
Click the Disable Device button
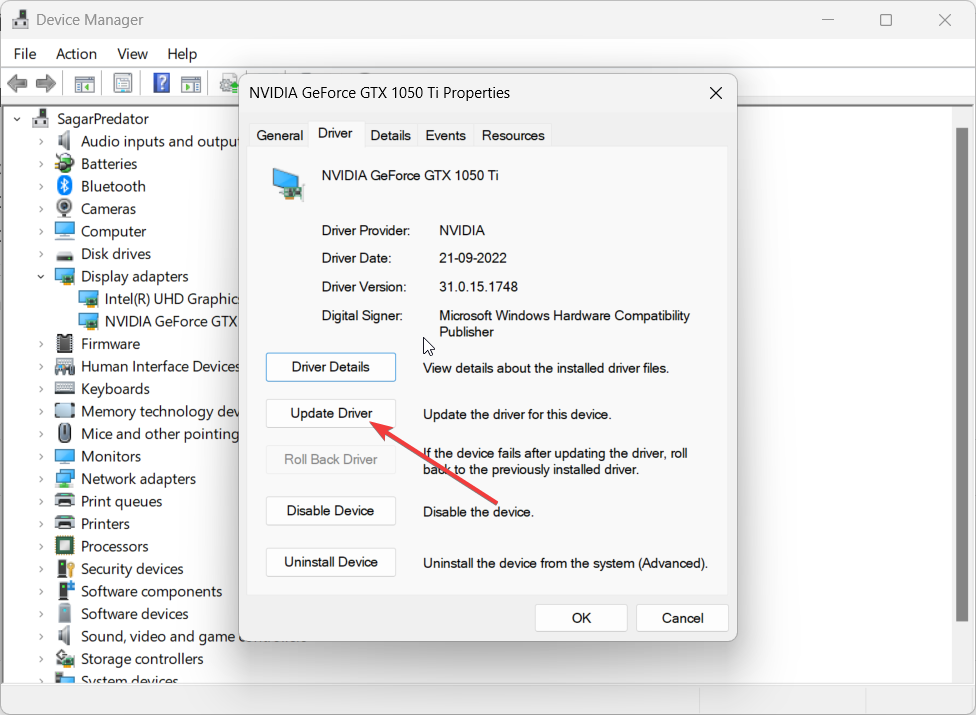click(331, 510)
